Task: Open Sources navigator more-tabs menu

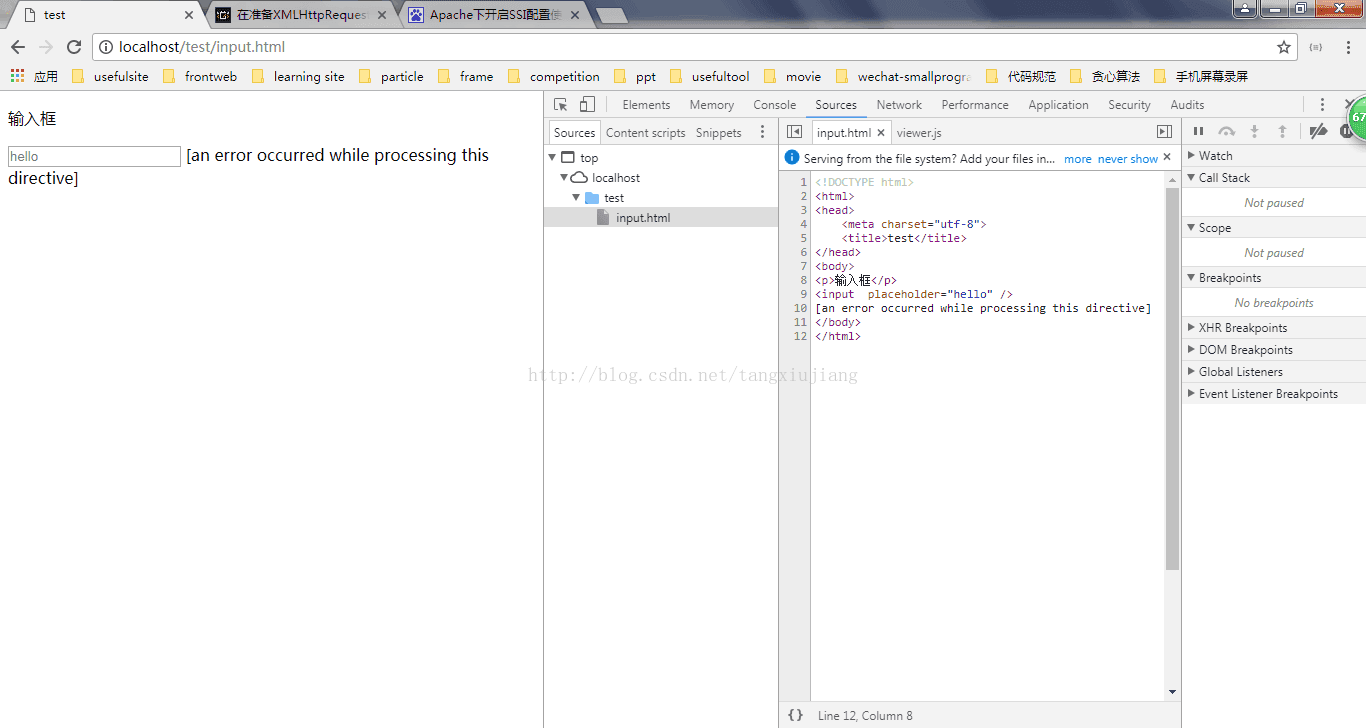Action: [x=762, y=132]
